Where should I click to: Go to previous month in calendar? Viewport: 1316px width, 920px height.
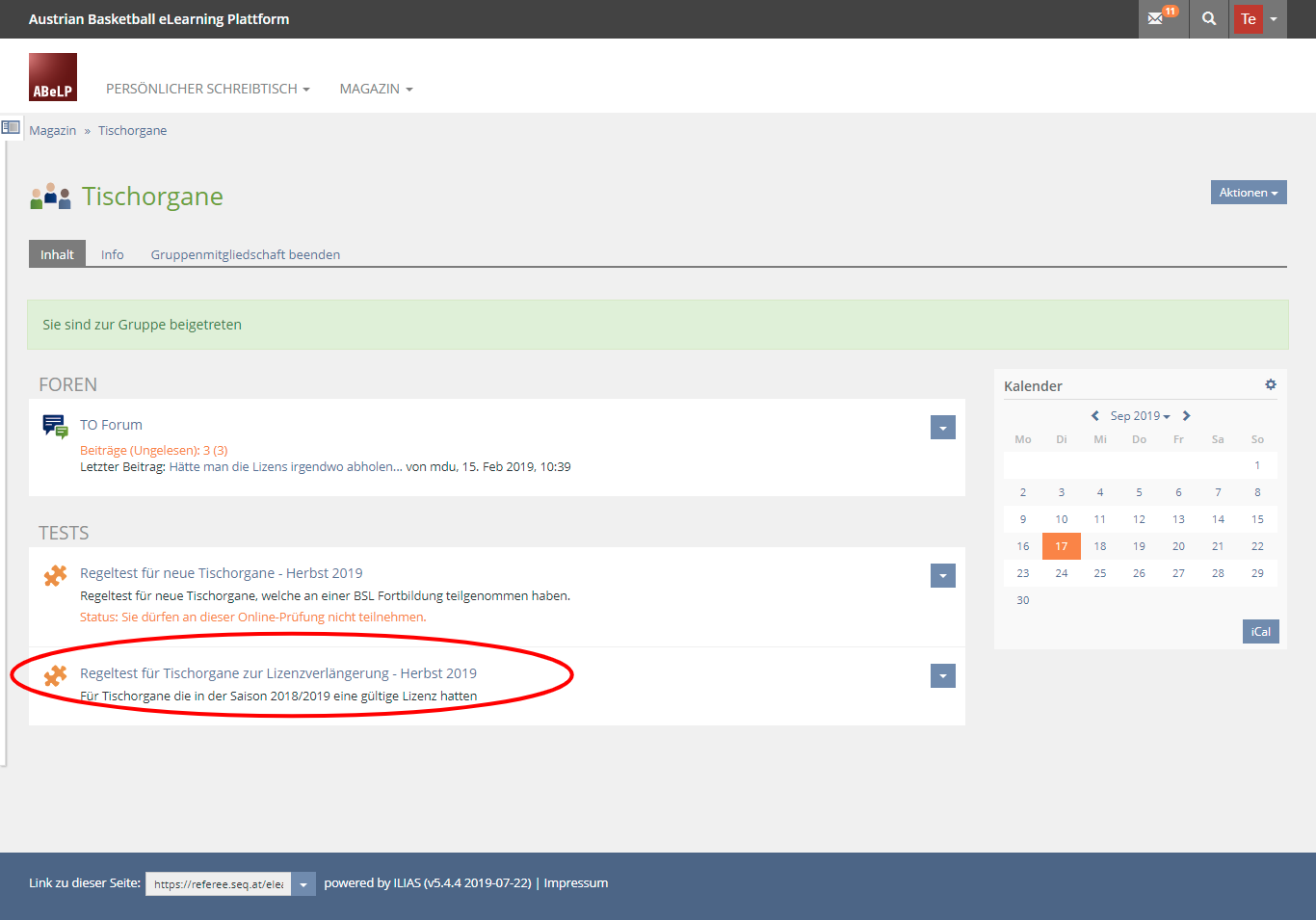tap(1094, 416)
